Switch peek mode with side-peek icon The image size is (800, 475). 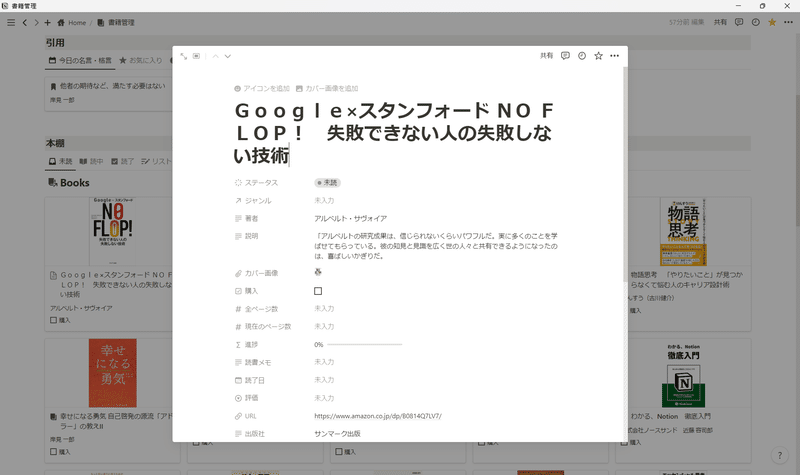[196, 56]
